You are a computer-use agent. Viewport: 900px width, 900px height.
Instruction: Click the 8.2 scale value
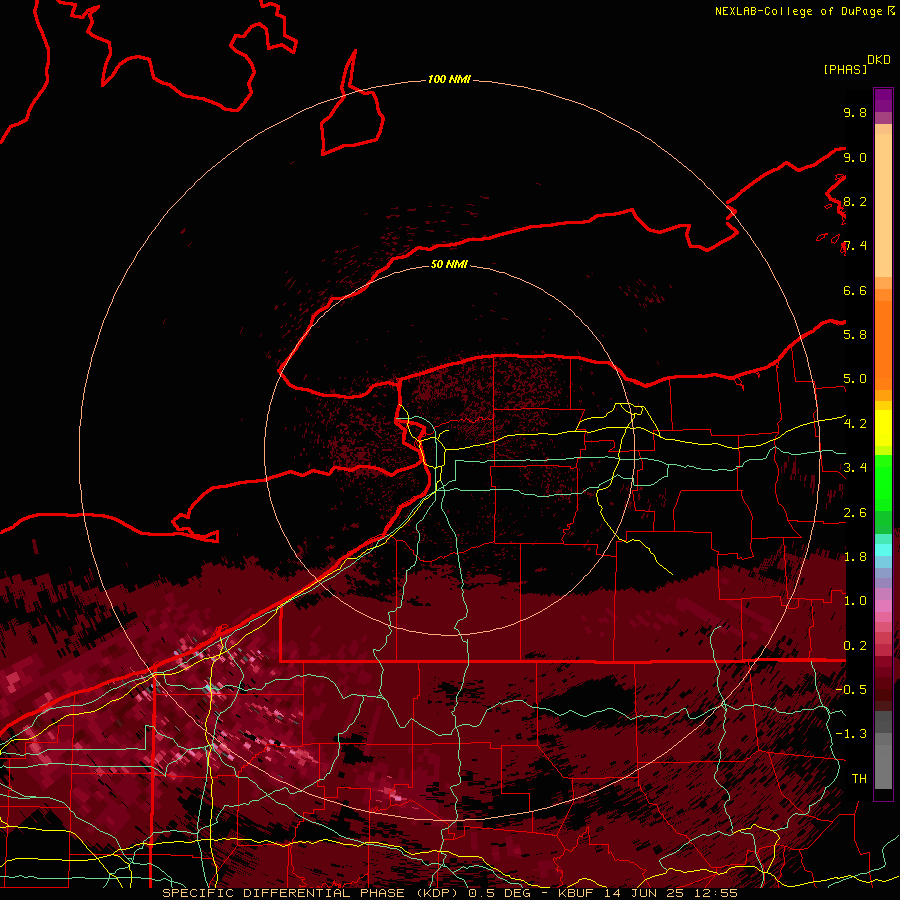click(x=855, y=201)
